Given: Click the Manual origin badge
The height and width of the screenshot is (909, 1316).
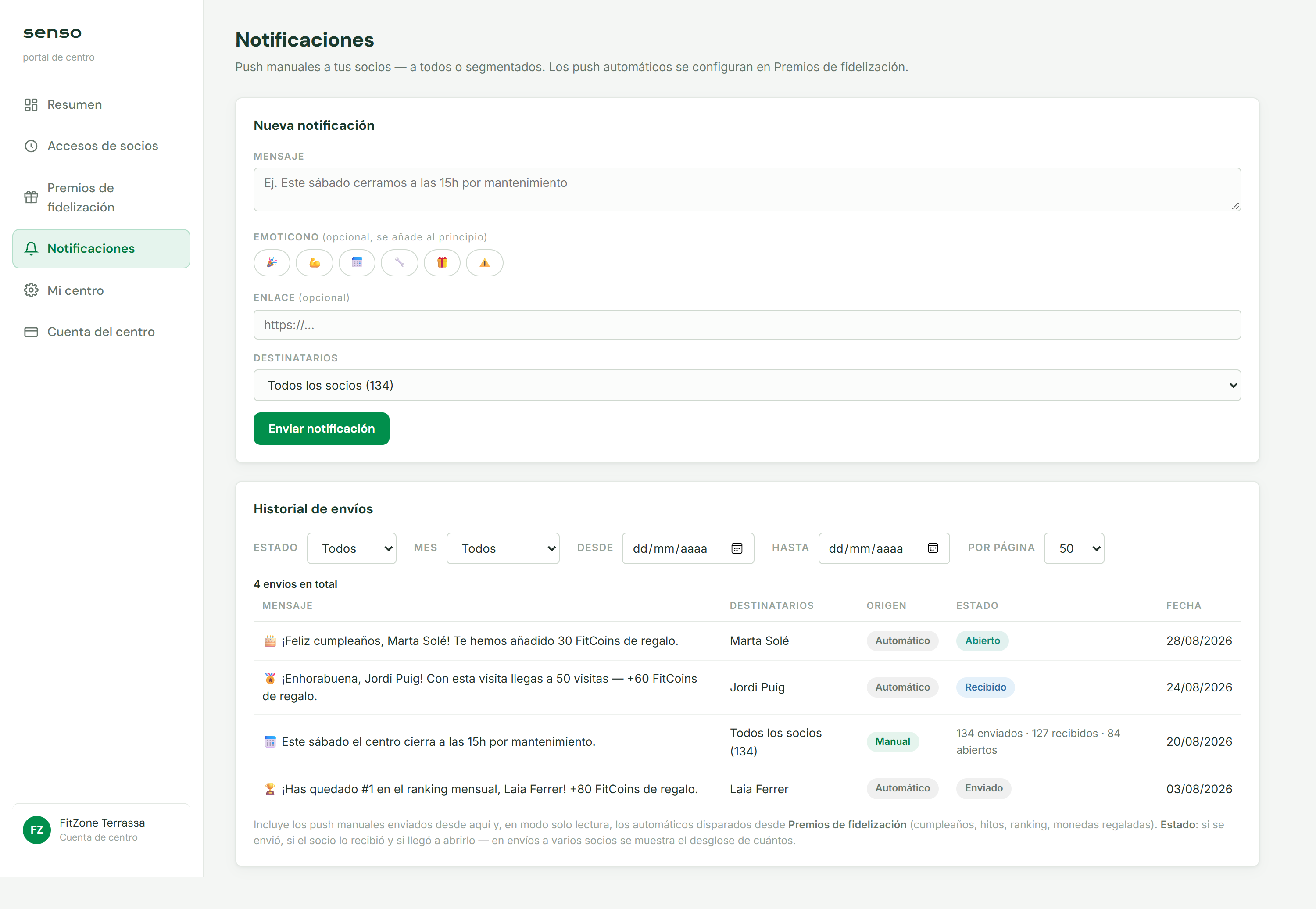Looking at the screenshot, I should click(x=892, y=741).
